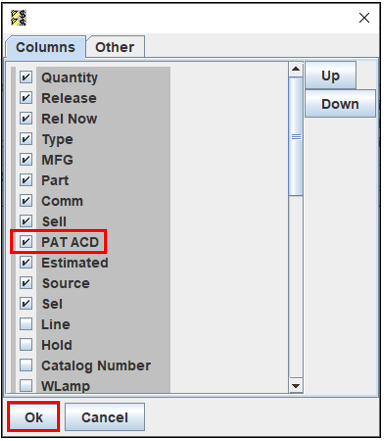384x441 pixels.
Task: Disable the MFG column checkbox
Action: [x=26, y=160]
